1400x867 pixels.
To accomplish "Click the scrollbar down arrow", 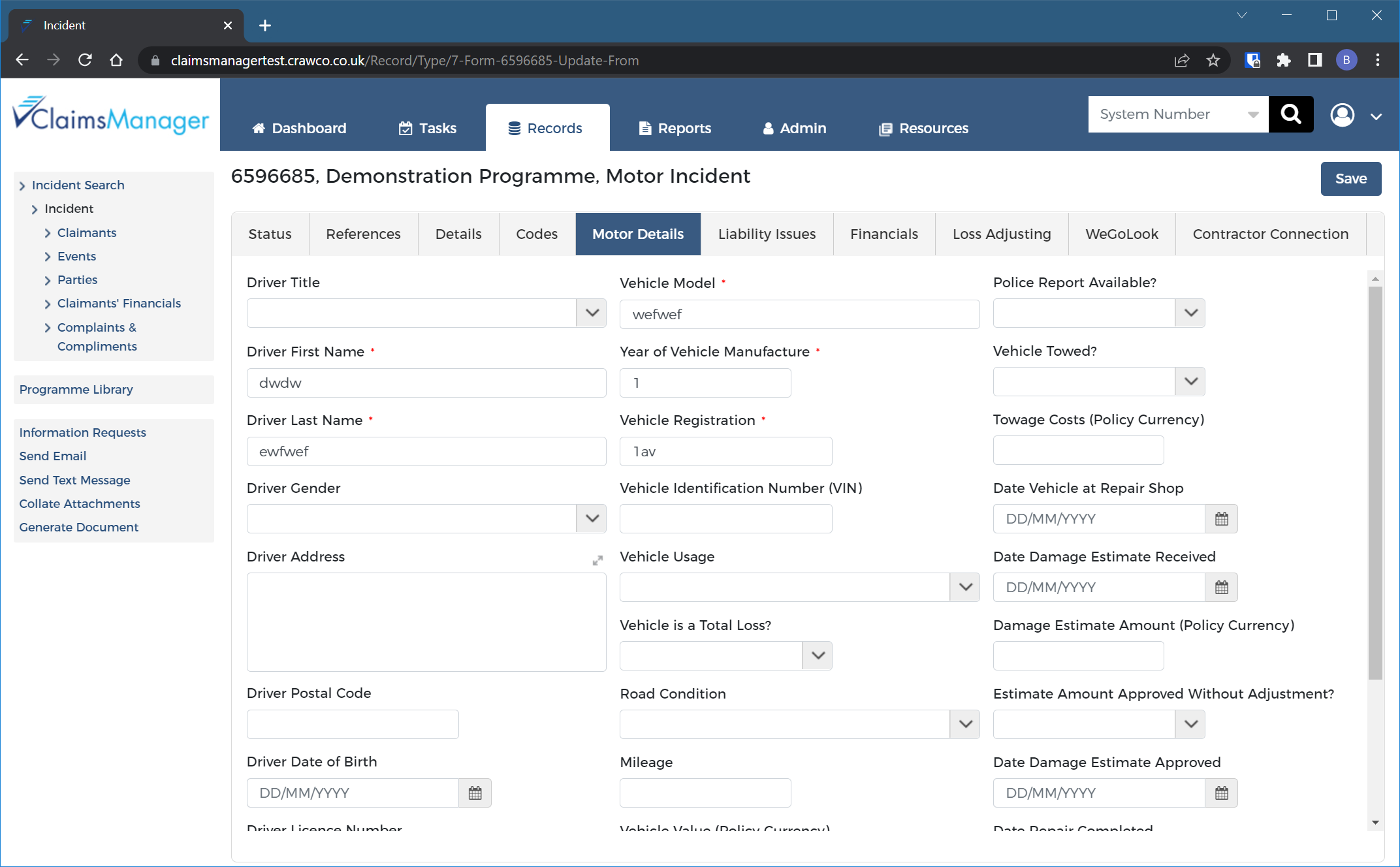I will (1375, 823).
